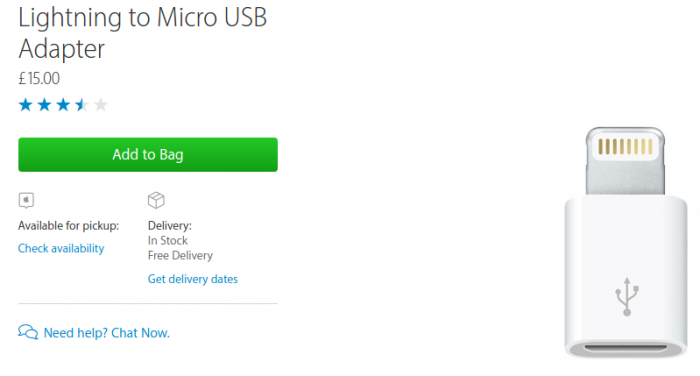Open the Check availability link

pyautogui.click(x=61, y=248)
